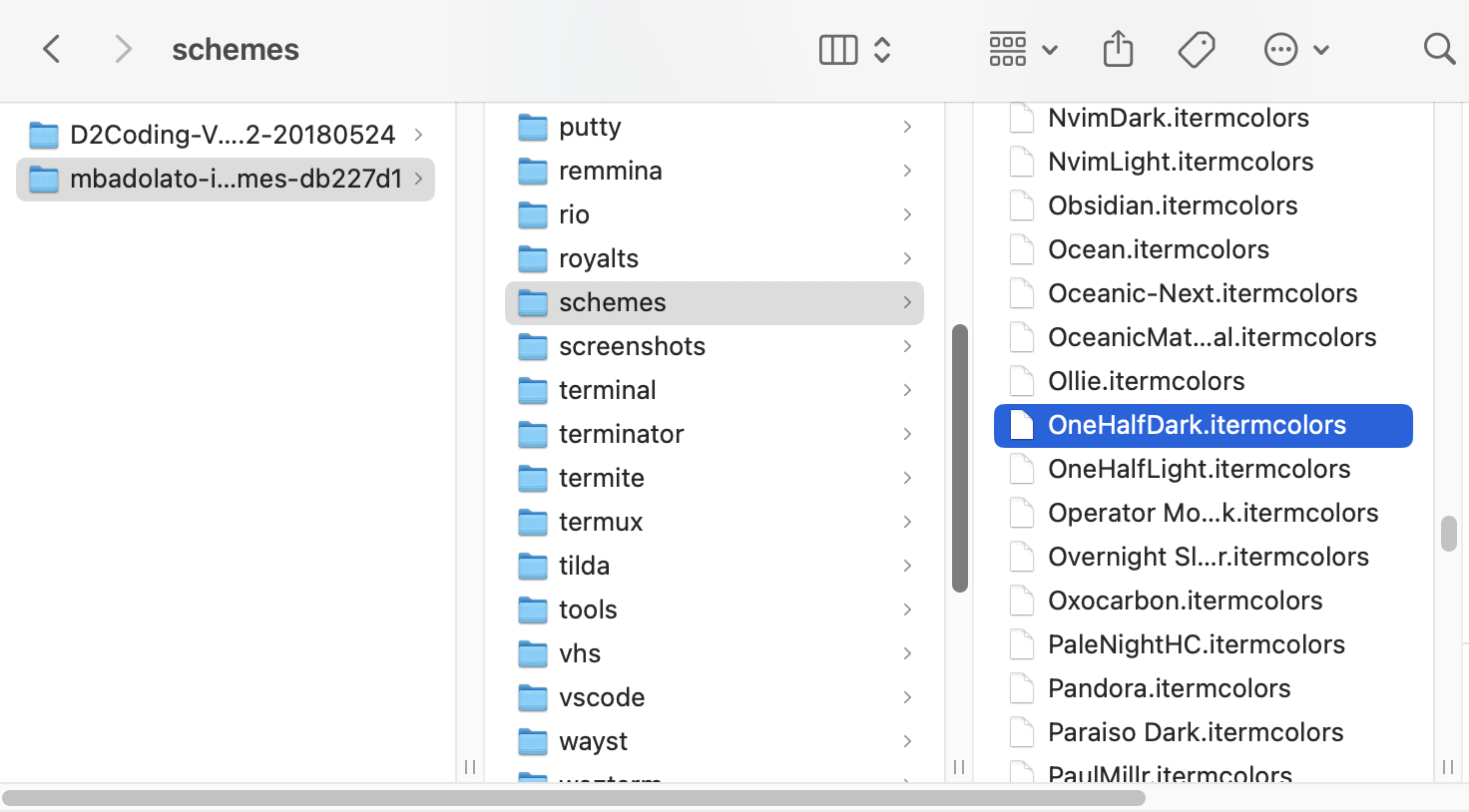Expand the putty row chevron
Image resolution: width=1469 pixels, height=812 pixels.
point(907,127)
